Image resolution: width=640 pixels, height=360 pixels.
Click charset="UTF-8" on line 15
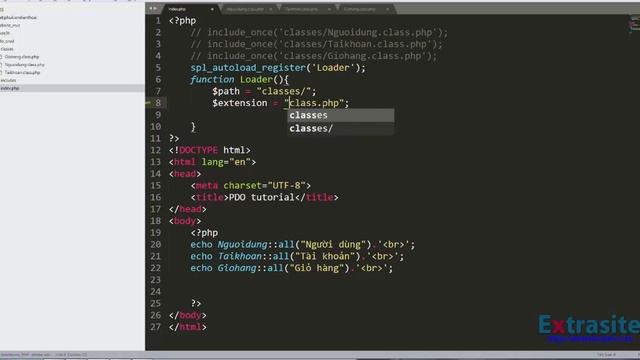(x=265, y=186)
